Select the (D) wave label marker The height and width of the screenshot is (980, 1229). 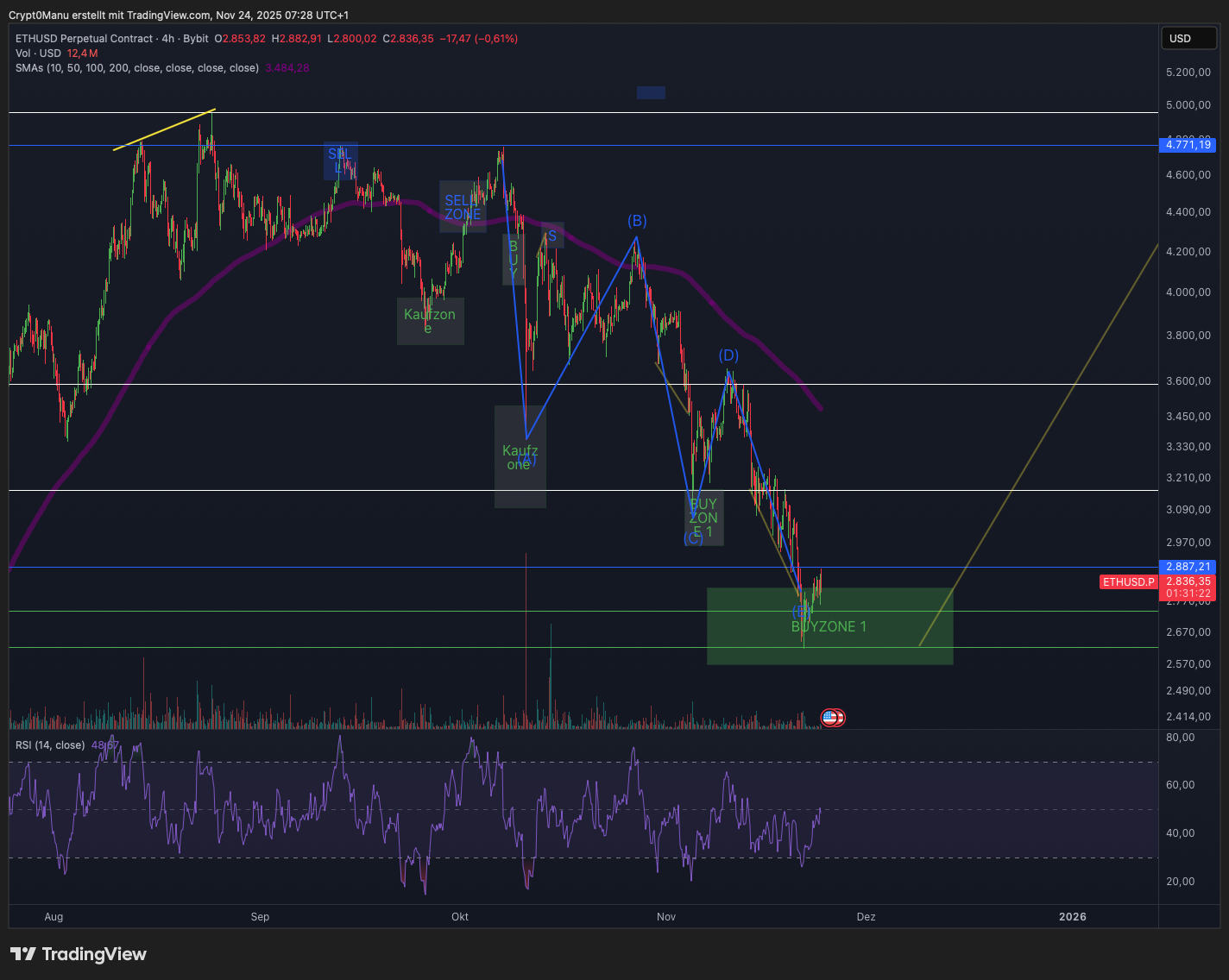(x=728, y=355)
